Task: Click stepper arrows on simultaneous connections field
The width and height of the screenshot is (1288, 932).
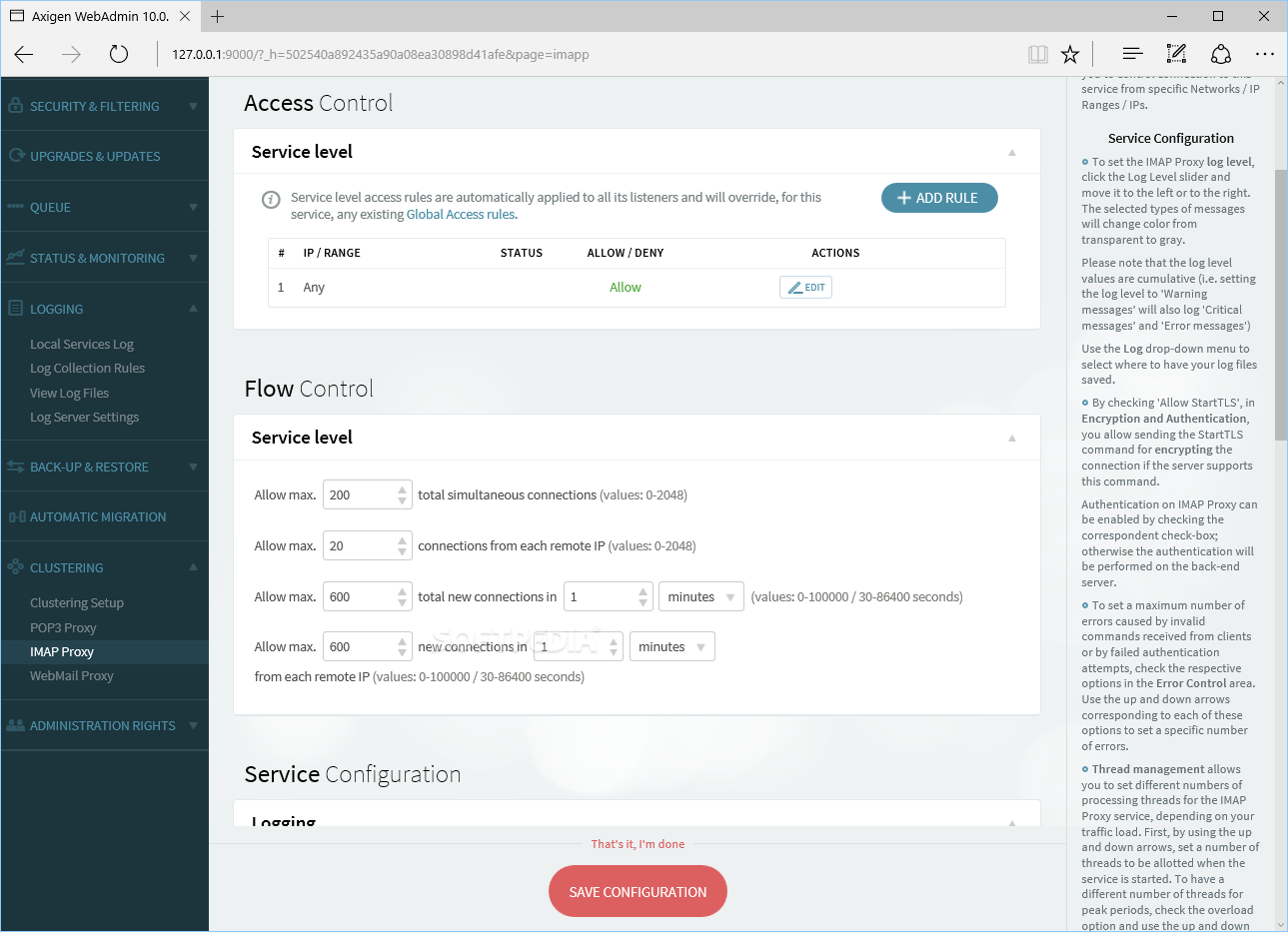Action: pos(402,494)
